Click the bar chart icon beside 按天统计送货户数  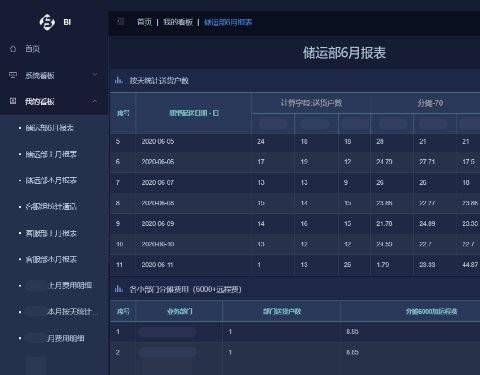click(119, 80)
